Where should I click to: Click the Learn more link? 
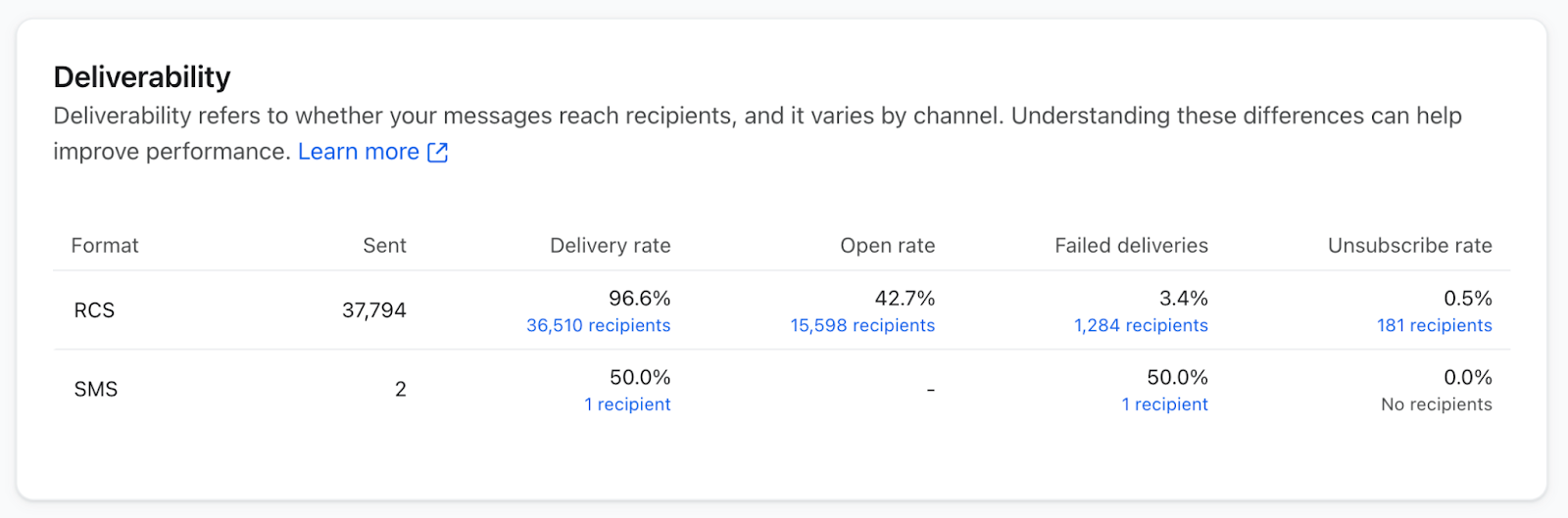tap(359, 152)
